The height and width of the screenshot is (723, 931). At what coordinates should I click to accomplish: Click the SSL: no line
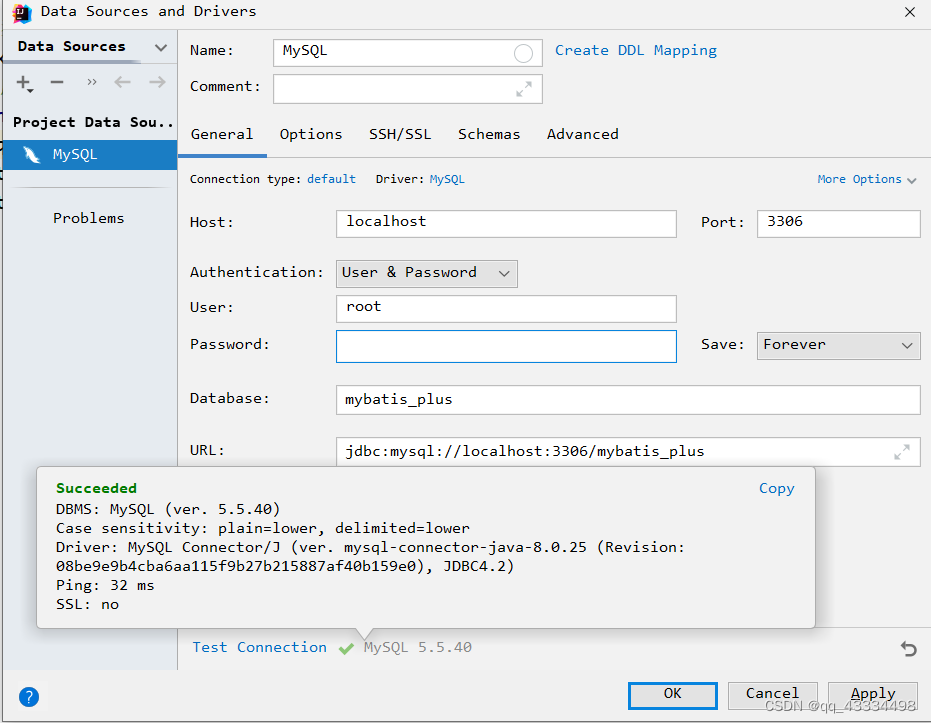tap(87, 605)
